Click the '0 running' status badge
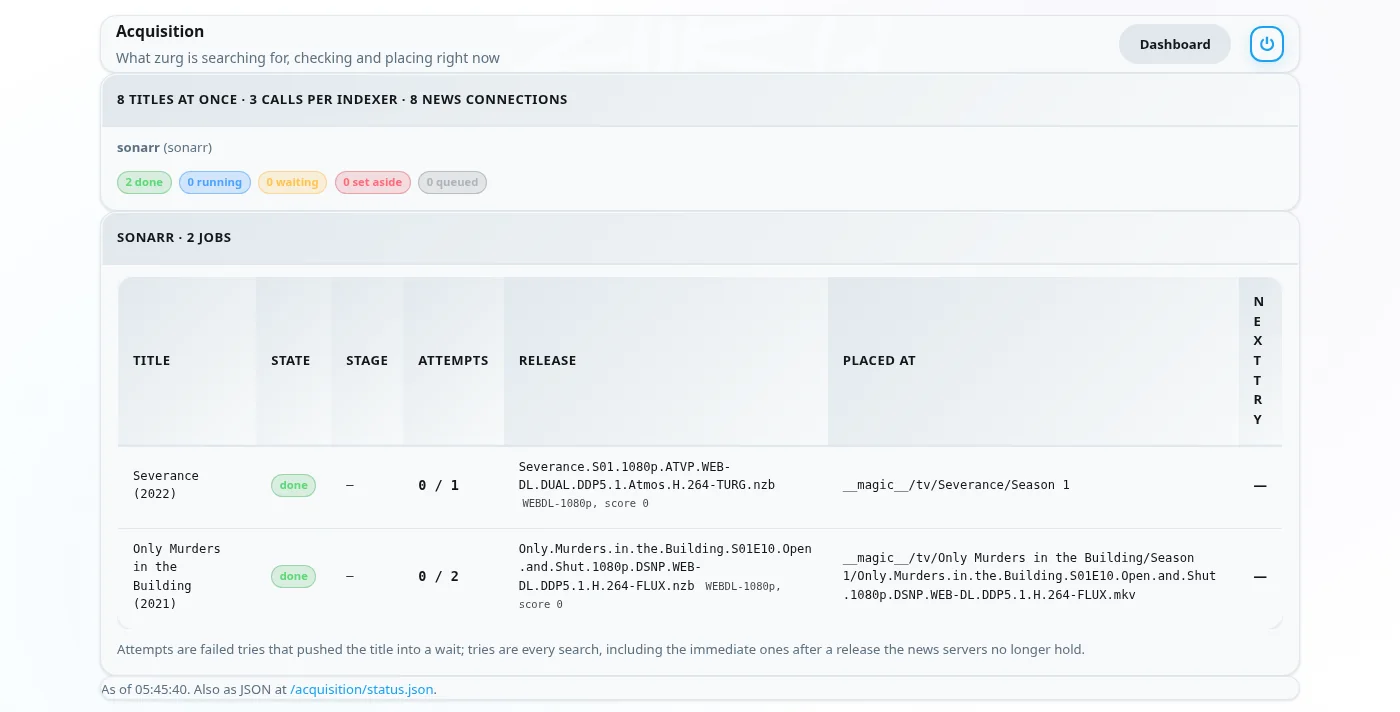 [x=215, y=182]
